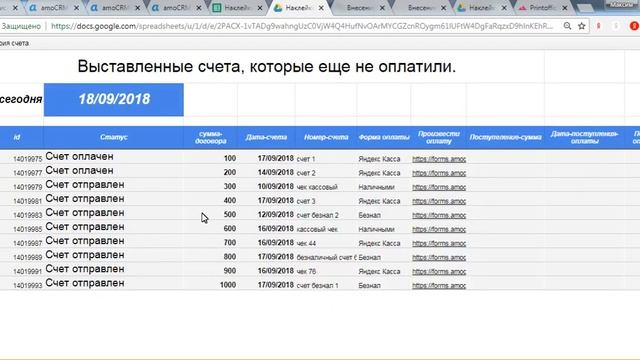Select the sum cell 1000
Screen dimensions: 640x360
pos(228,285)
